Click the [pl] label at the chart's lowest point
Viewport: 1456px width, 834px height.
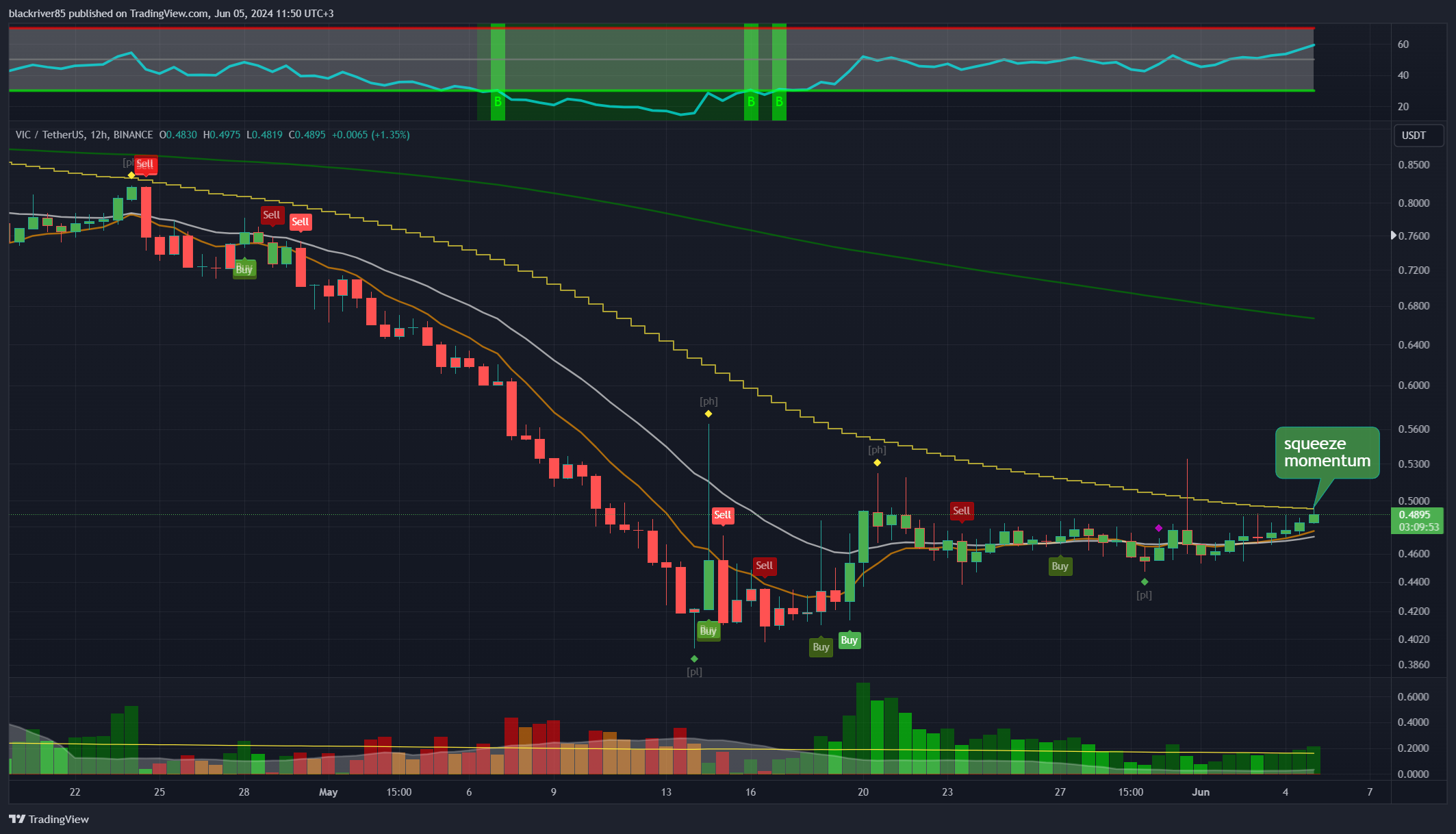(694, 672)
